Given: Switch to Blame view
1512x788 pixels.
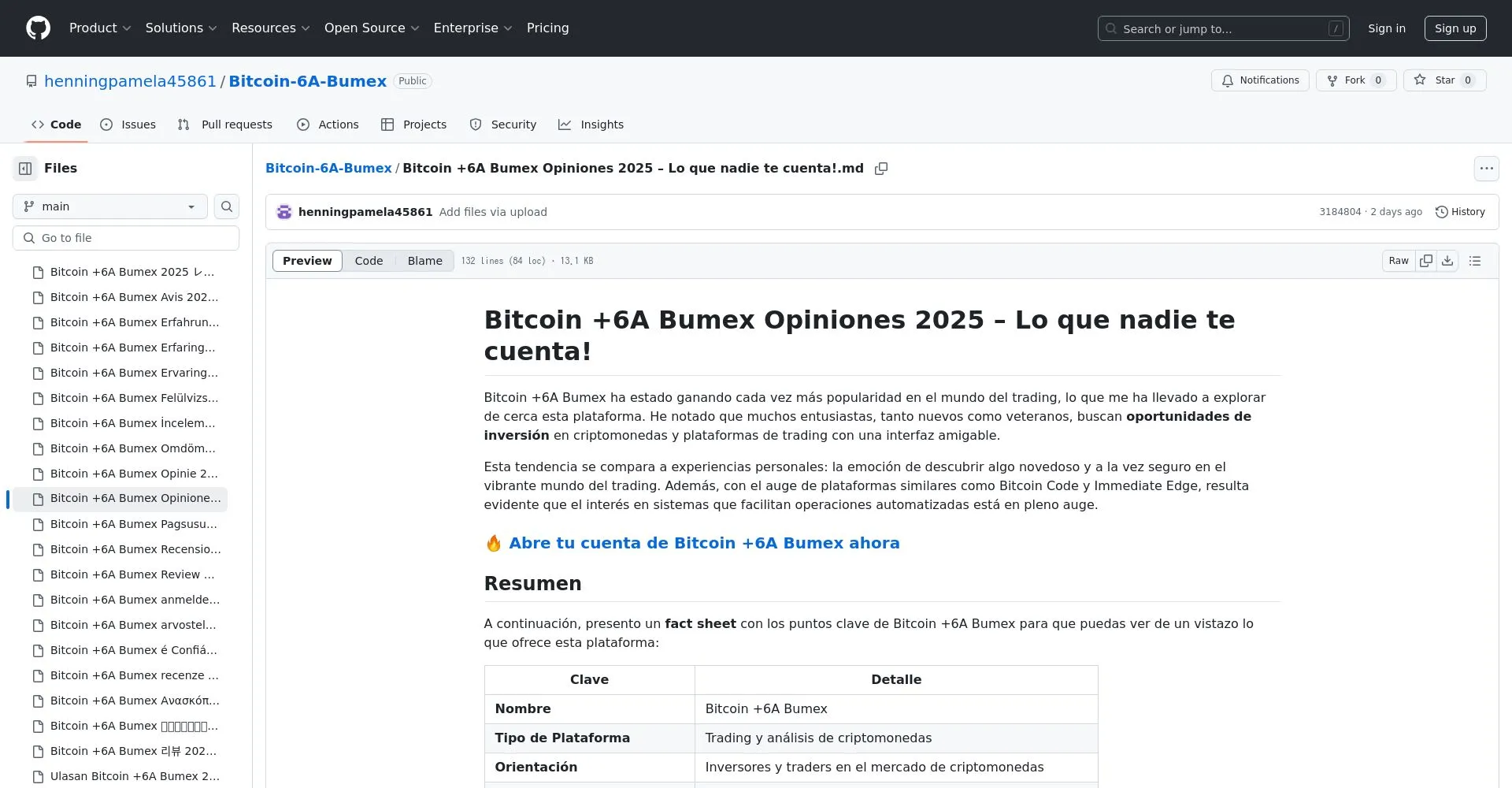Looking at the screenshot, I should [424, 261].
